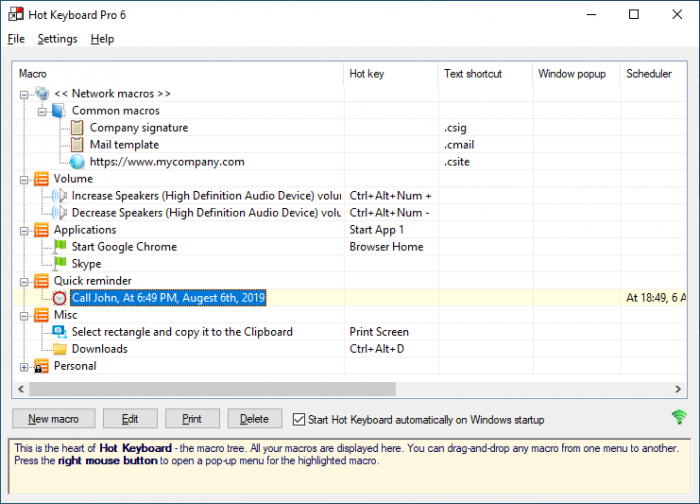Click the Window popup column header
This screenshot has width=700, height=504.
[577, 74]
